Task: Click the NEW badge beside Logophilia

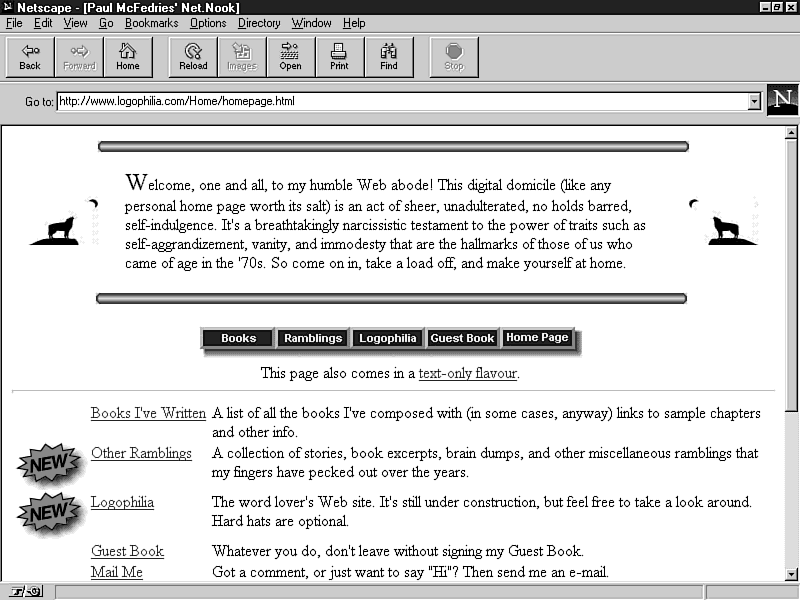Action: pos(49,513)
